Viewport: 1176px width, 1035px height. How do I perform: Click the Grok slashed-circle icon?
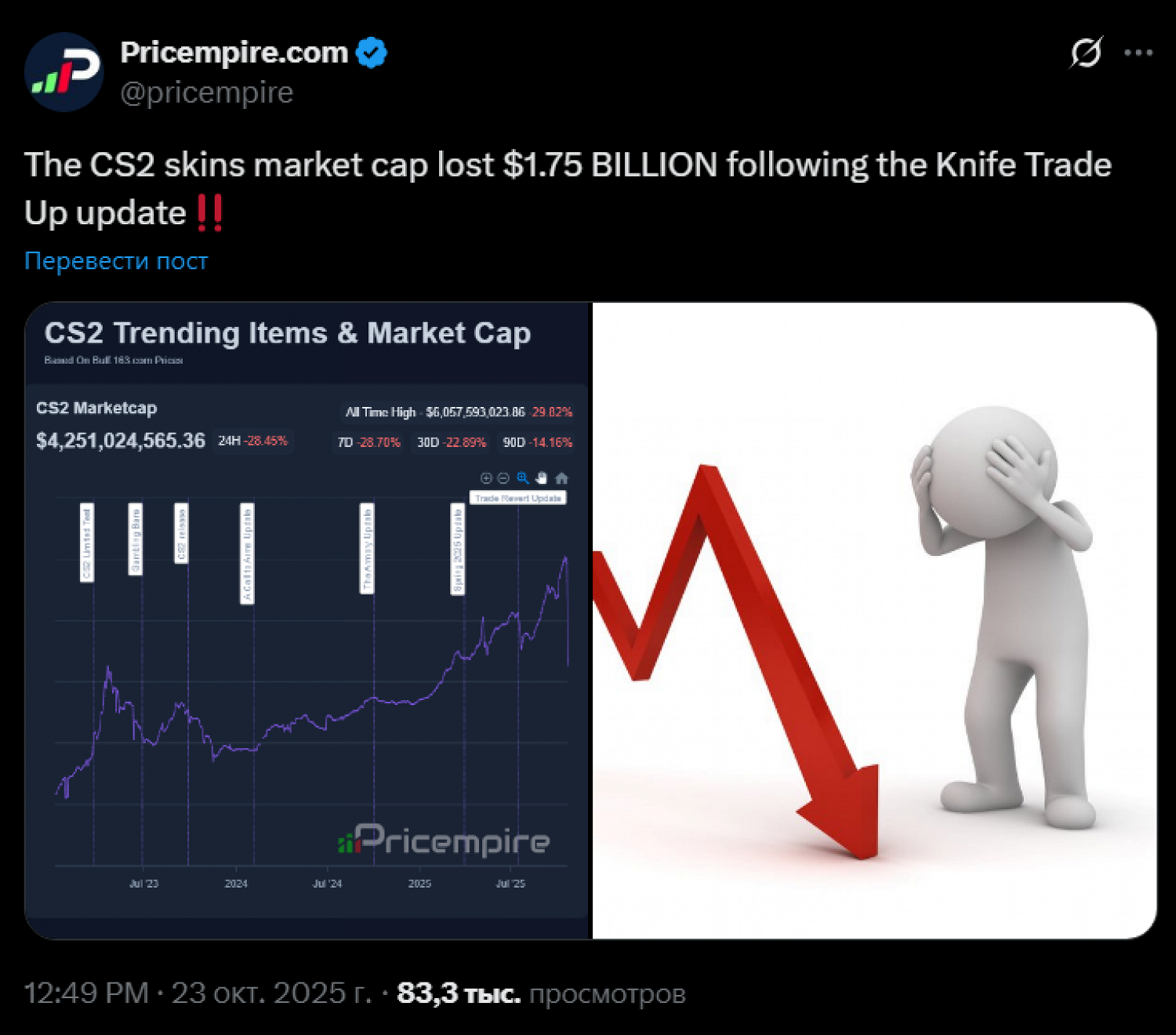click(x=1086, y=53)
